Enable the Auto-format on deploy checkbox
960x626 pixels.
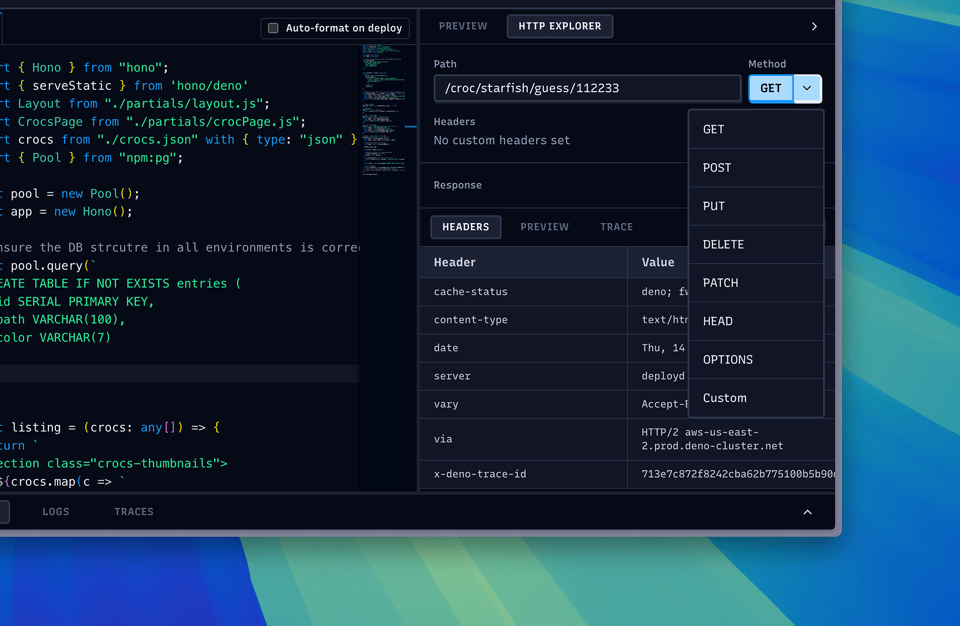273,28
